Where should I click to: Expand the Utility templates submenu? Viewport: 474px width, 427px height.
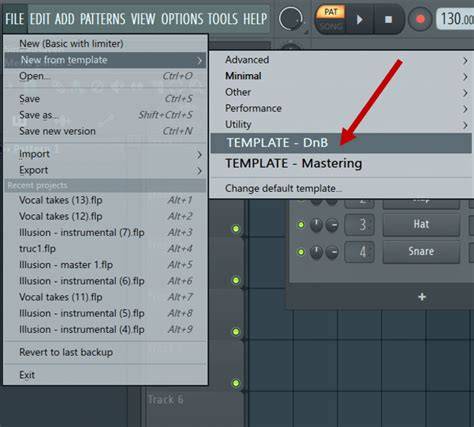pyautogui.click(x=342, y=124)
